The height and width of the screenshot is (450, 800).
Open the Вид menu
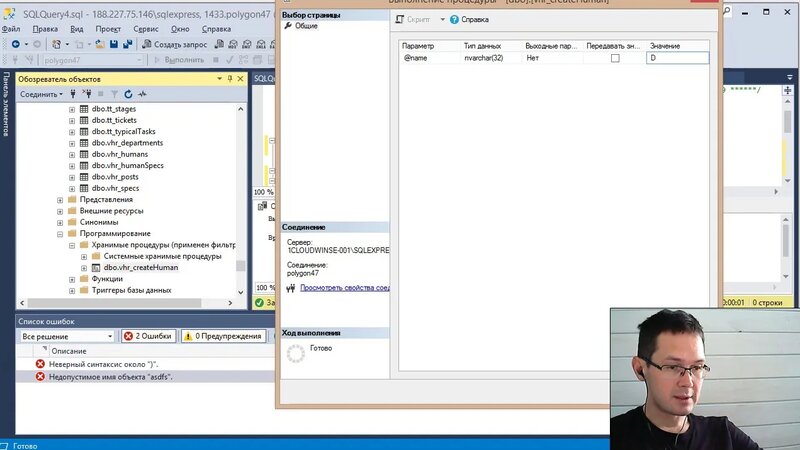77,29
